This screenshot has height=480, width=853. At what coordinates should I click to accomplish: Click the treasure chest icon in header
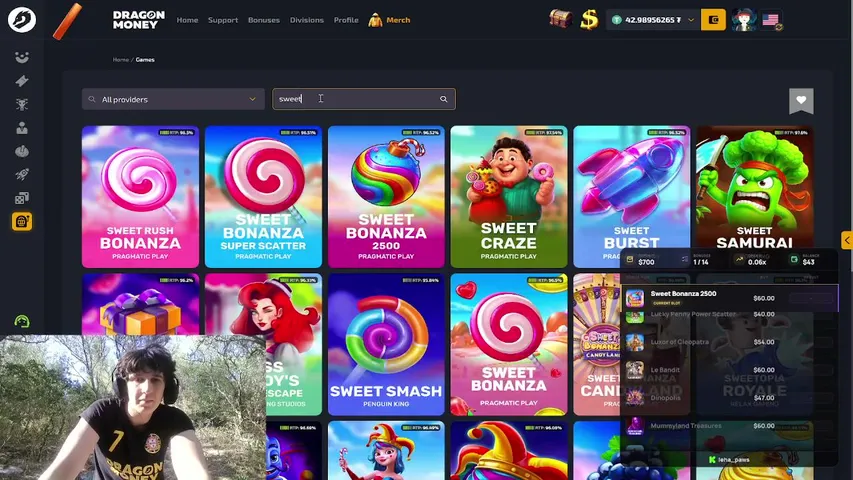[560, 19]
